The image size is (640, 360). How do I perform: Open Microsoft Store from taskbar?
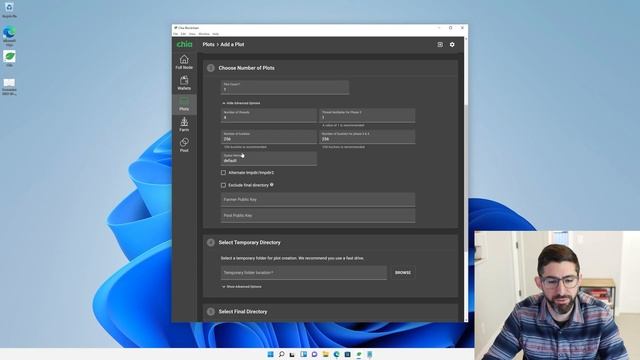point(347,354)
